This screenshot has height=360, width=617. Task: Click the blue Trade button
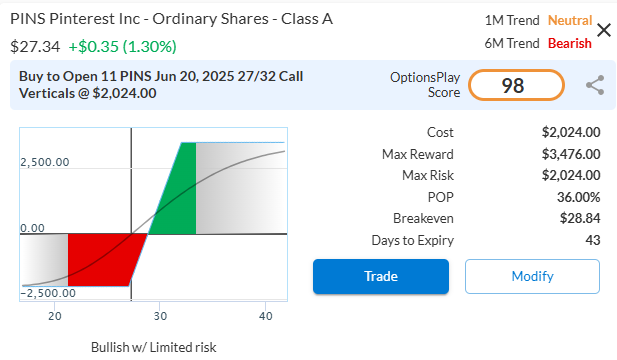coord(381,276)
